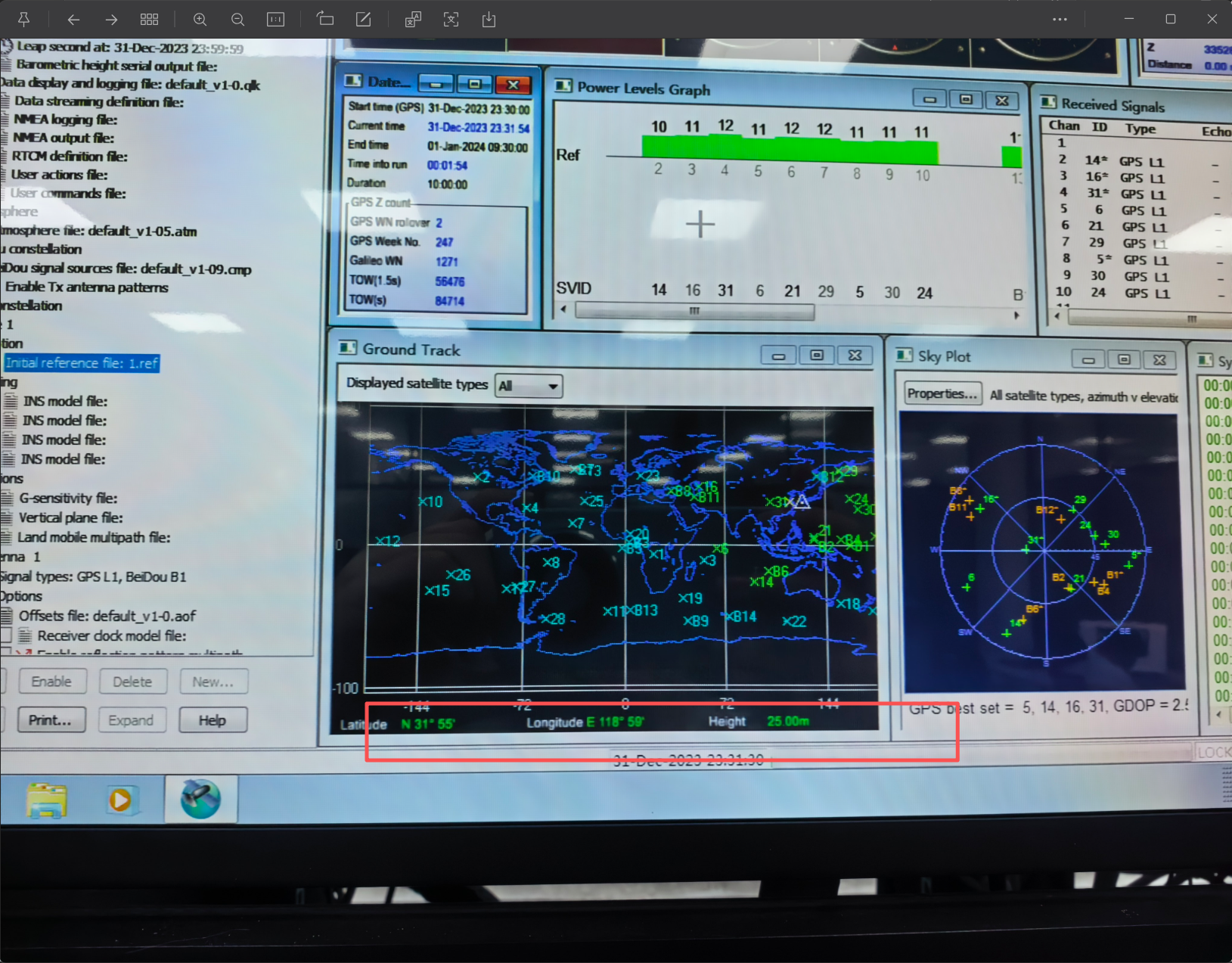The height and width of the screenshot is (963, 1232).
Task: Select the 'NMEA logging file:' row
Action: tap(65, 120)
